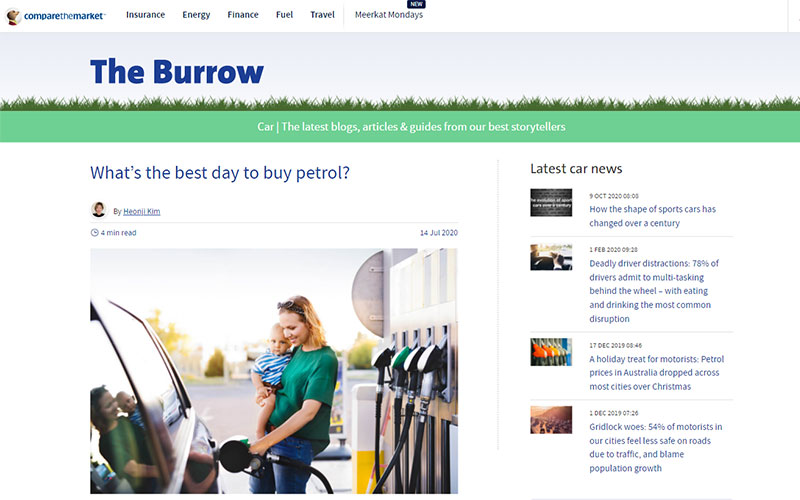Viewport: 800px width, 500px height.
Task: Open Heonji Kim author link
Action: [x=142, y=211]
